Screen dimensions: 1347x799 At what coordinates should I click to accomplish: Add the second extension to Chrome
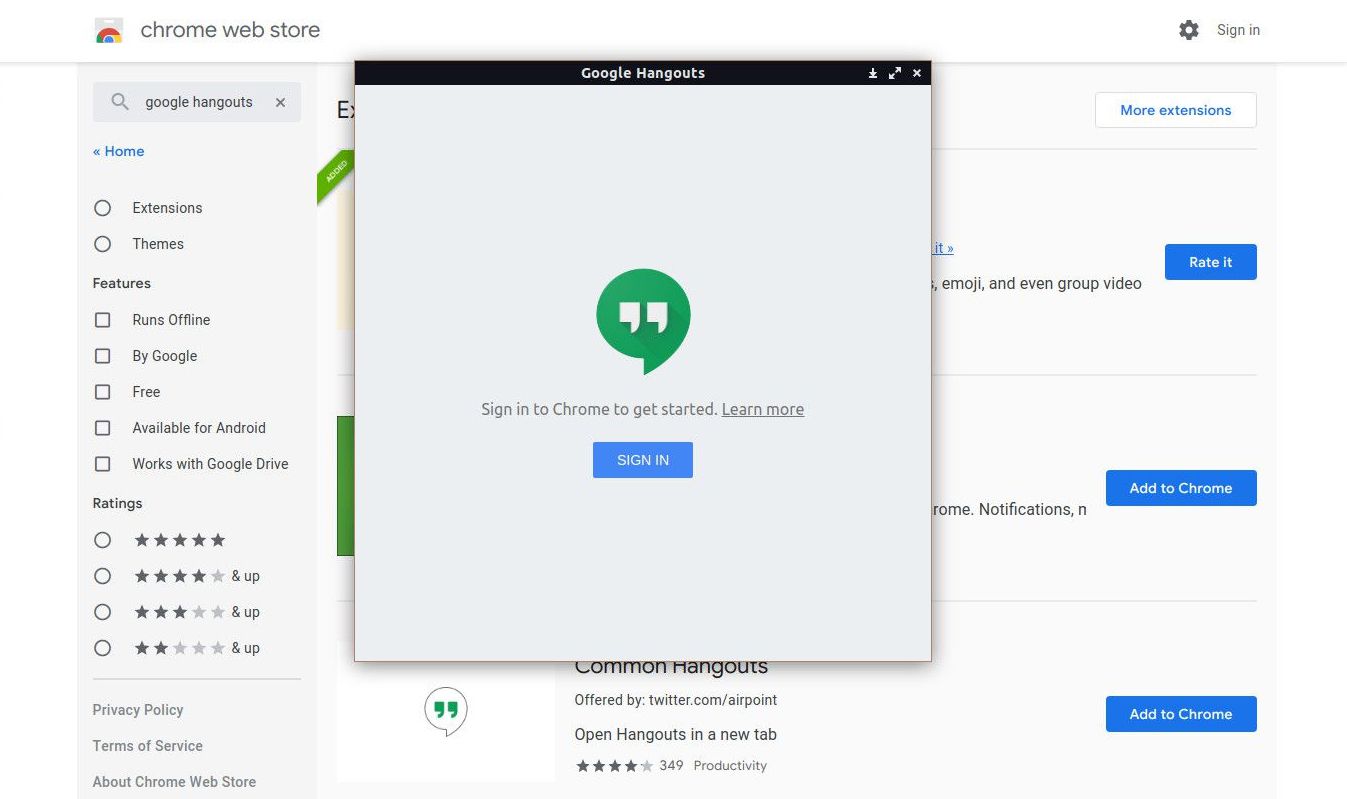point(1181,488)
